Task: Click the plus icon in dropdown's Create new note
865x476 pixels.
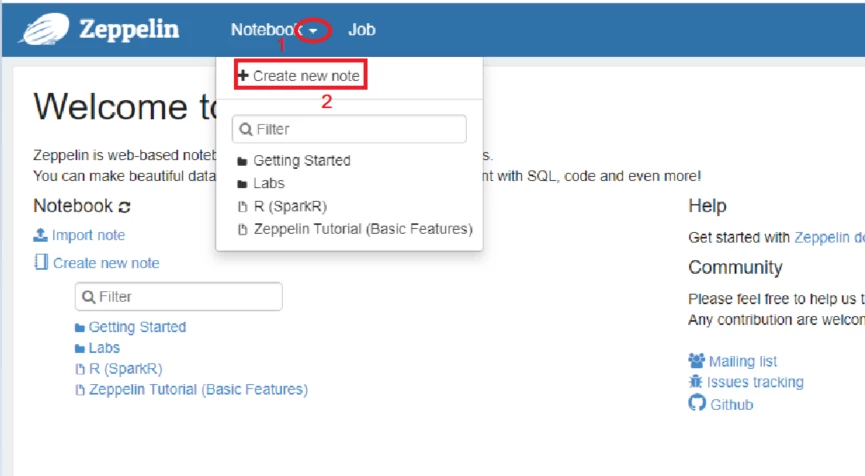Action: [x=243, y=75]
